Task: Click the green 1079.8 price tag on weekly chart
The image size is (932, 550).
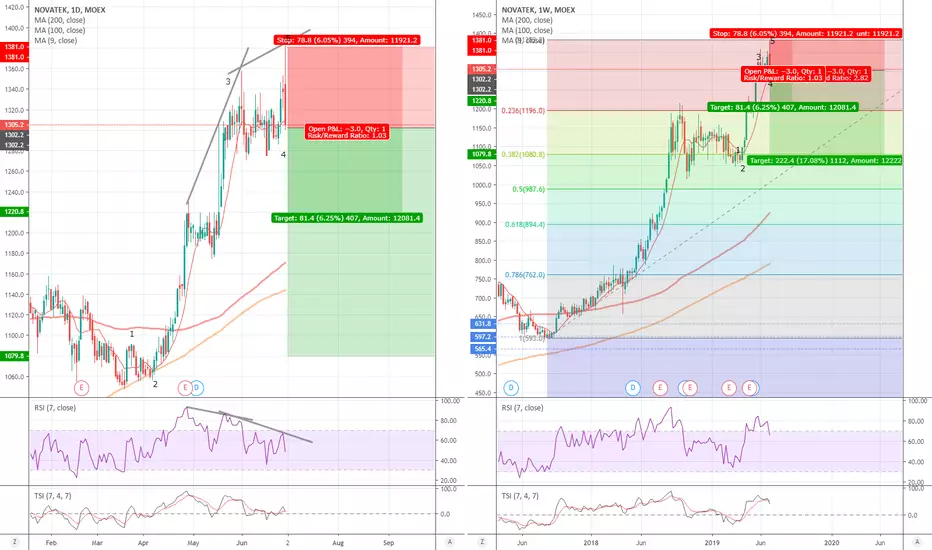Action: point(482,155)
